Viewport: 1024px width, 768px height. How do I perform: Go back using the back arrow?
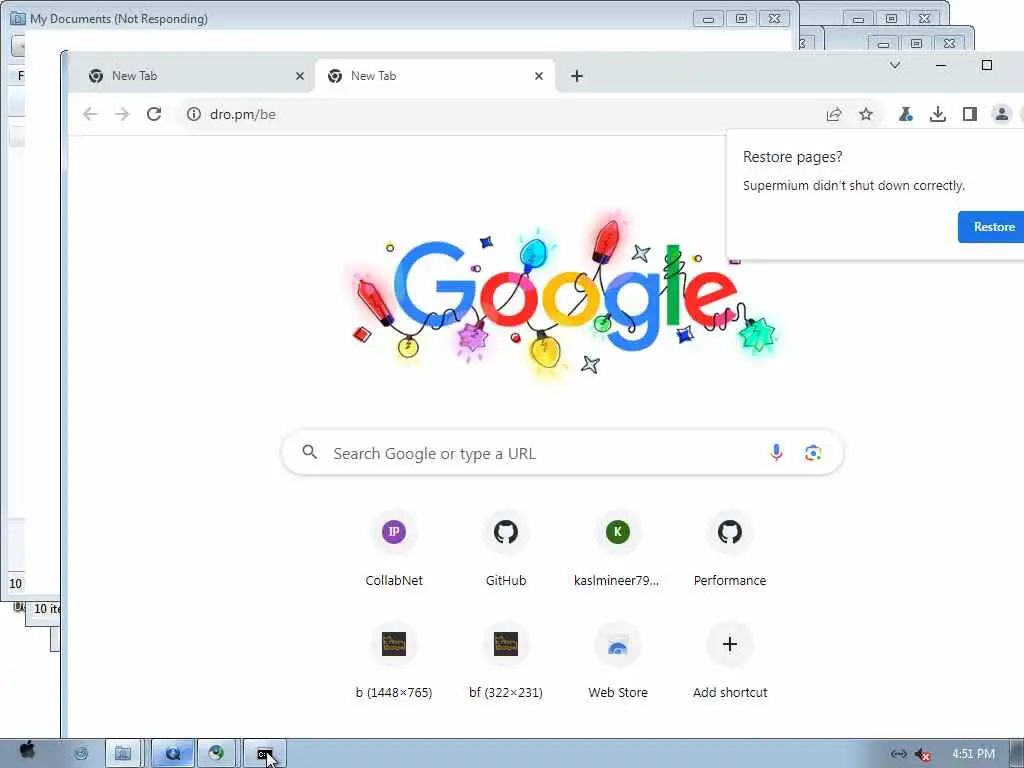[90, 114]
